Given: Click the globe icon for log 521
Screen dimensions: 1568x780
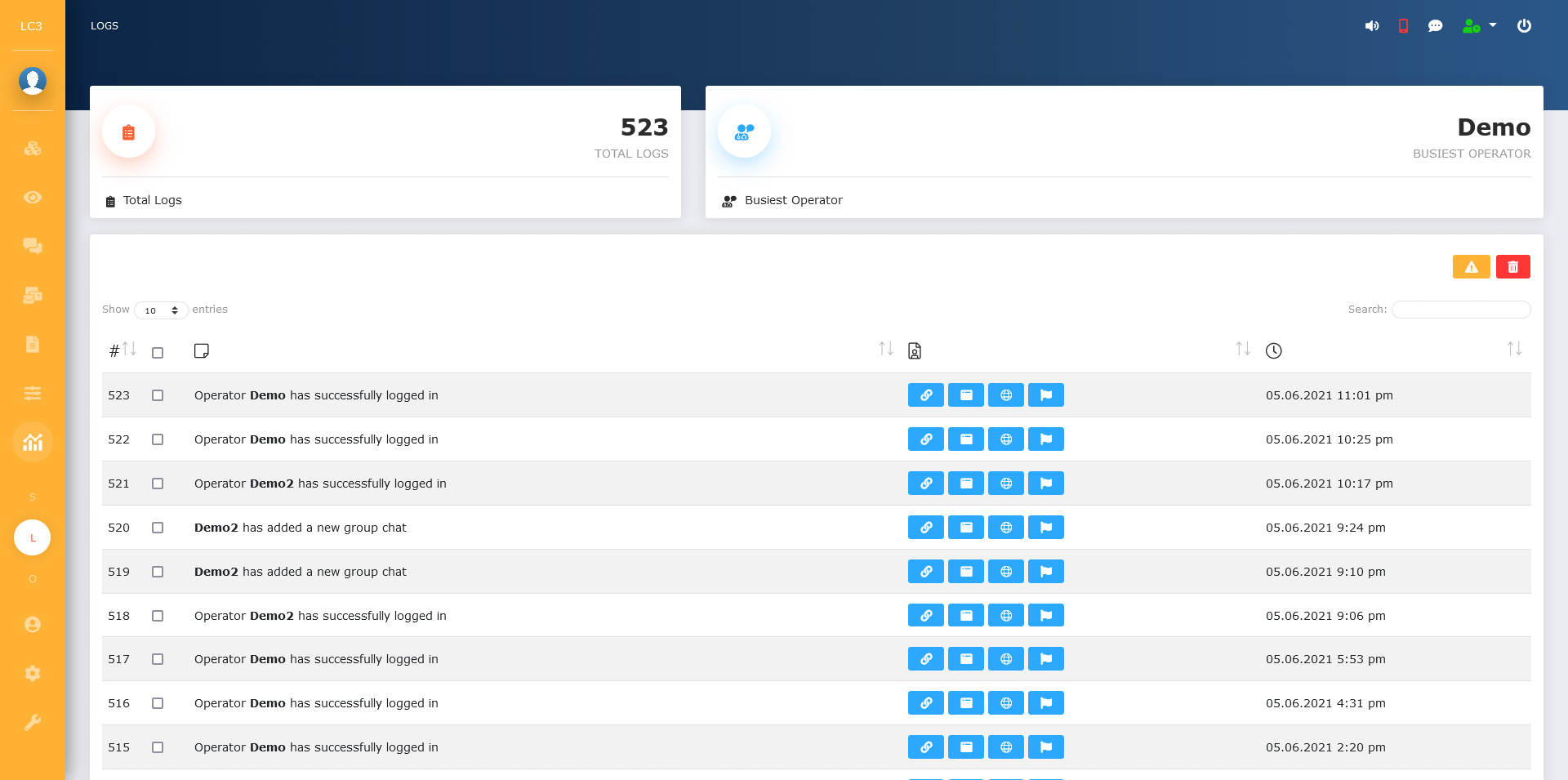Looking at the screenshot, I should tap(1006, 484).
